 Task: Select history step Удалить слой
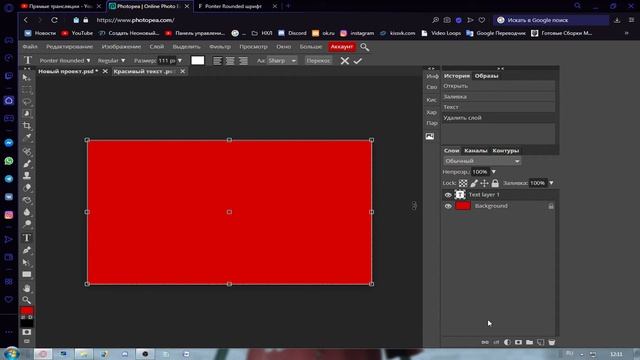(498, 118)
